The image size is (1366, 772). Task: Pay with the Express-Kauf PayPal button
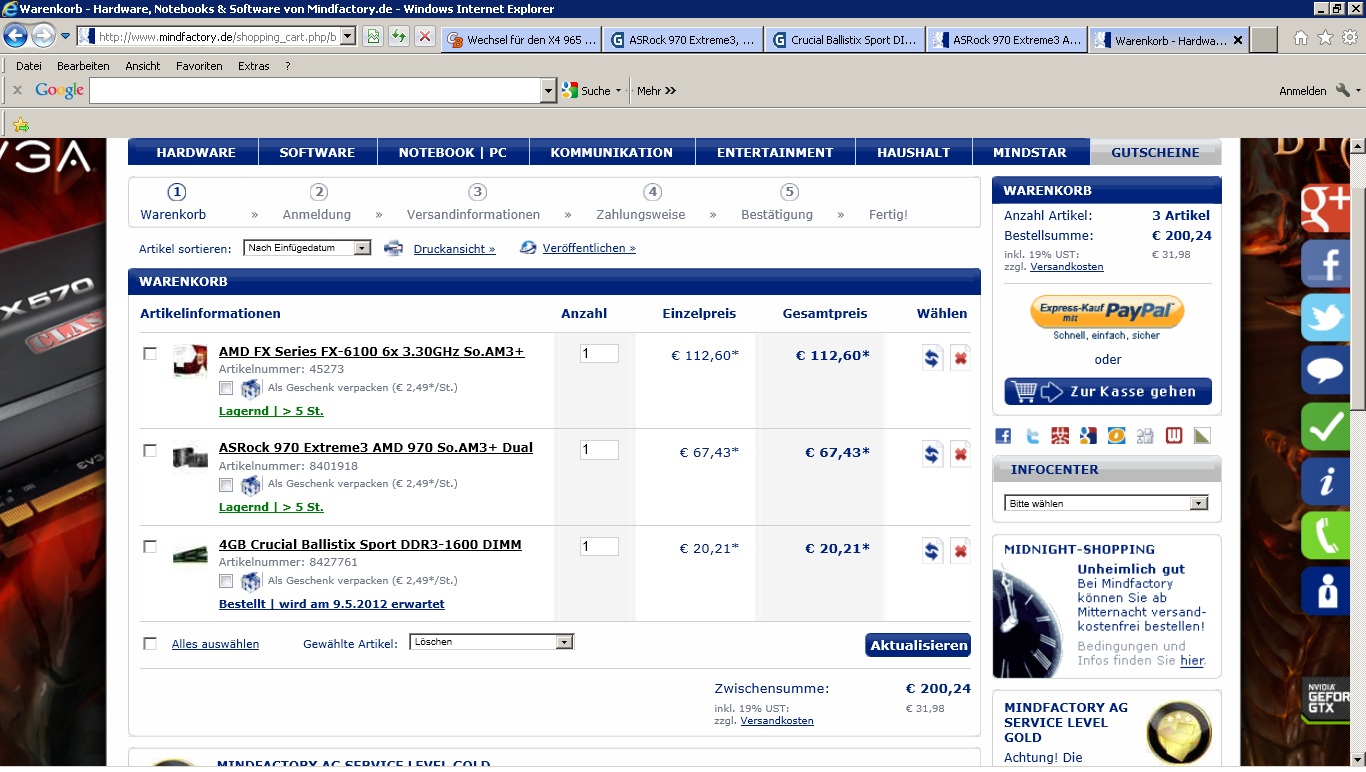click(1108, 311)
